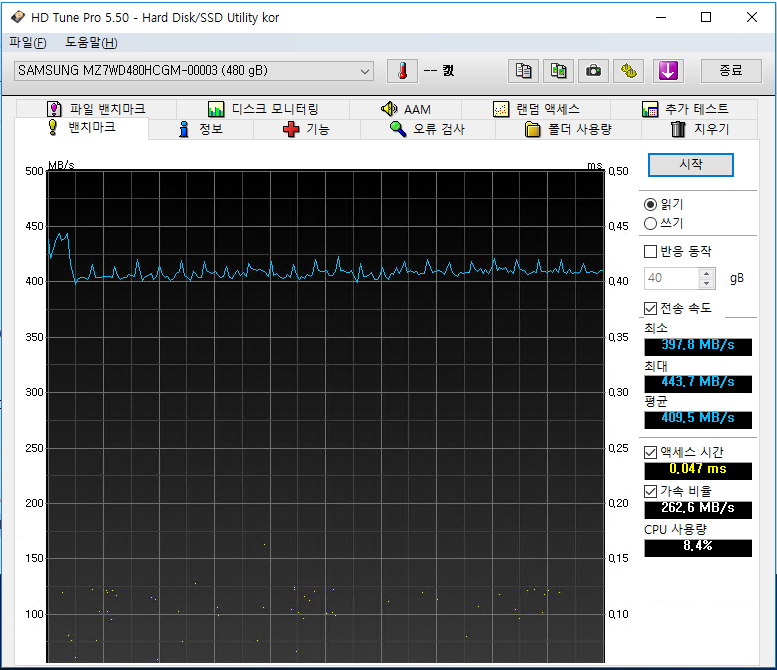
Task: Close the HD Tune Pro window
Action: 752,17
